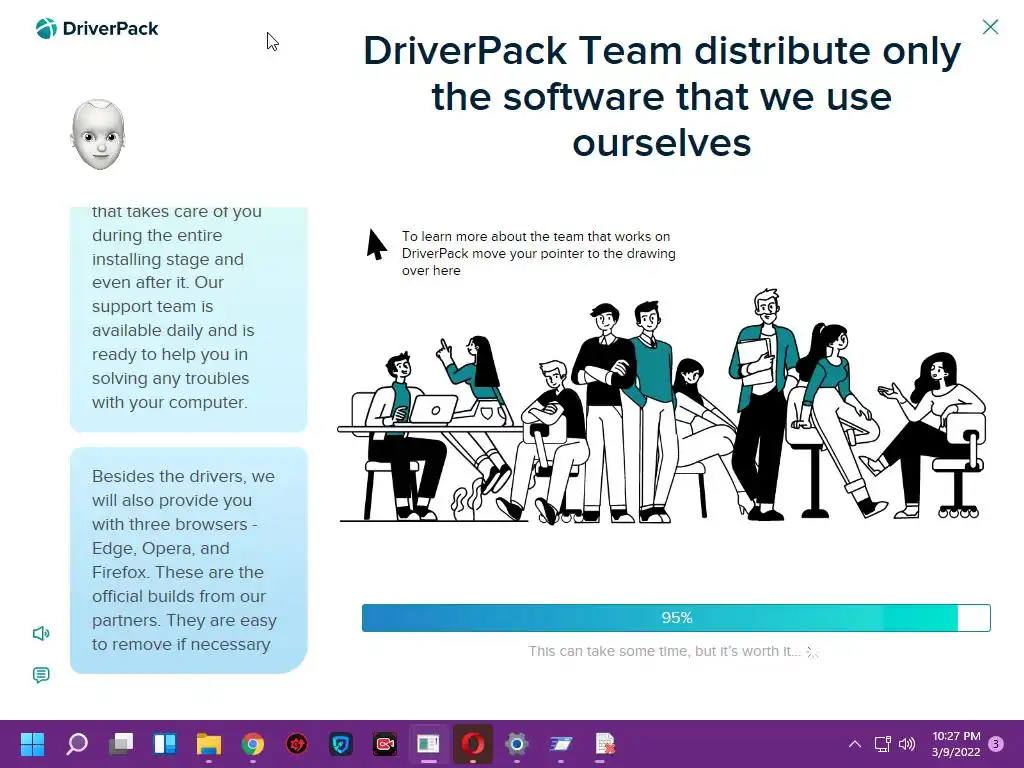The width and height of the screenshot is (1024, 768).
Task: Click the 'Besides the drivers' chat bubble
Action: (x=189, y=560)
